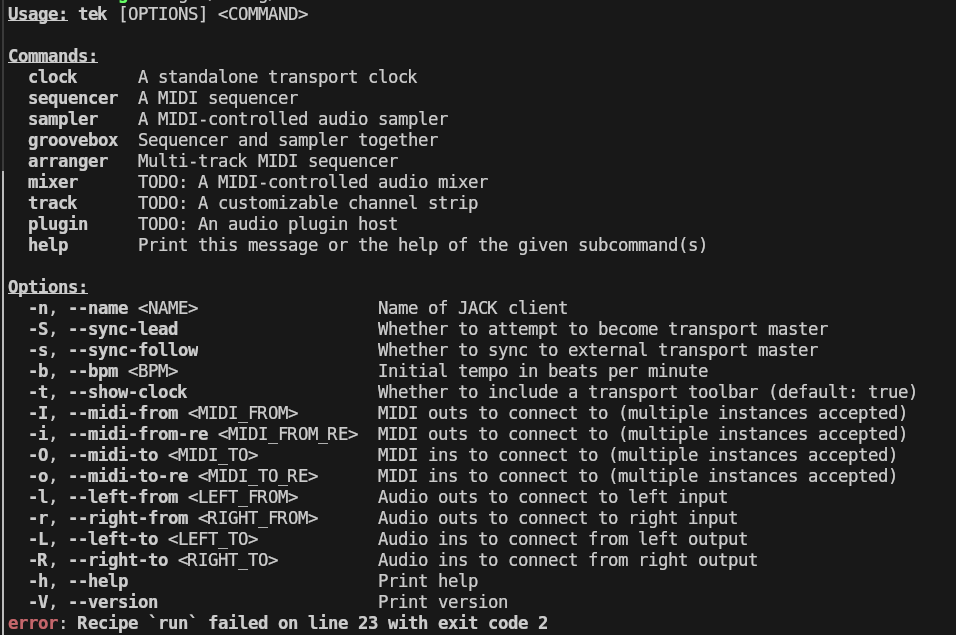The width and height of the screenshot is (956, 635).
Task: Click the '--midi-from-re' option text
Action: tap(138, 435)
